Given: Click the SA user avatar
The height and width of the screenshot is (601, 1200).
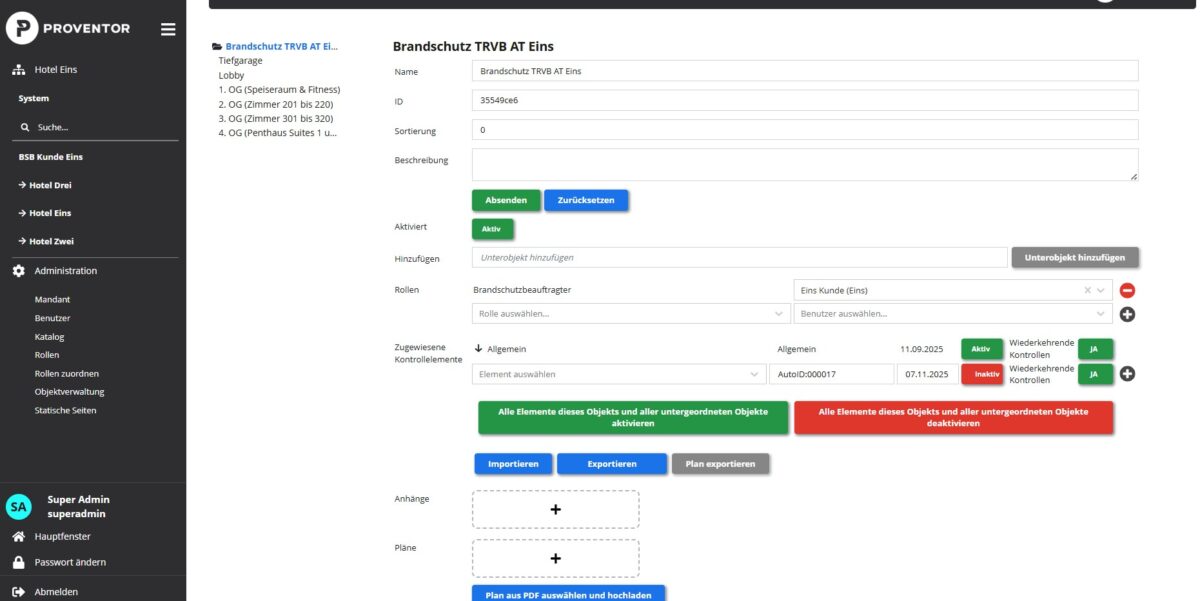Looking at the screenshot, I should 19,506.
